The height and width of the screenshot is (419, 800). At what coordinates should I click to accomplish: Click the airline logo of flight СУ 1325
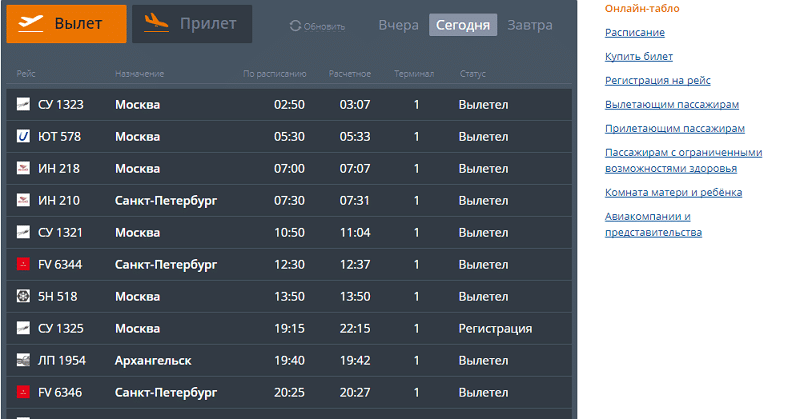pyautogui.click(x=23, y=328)
